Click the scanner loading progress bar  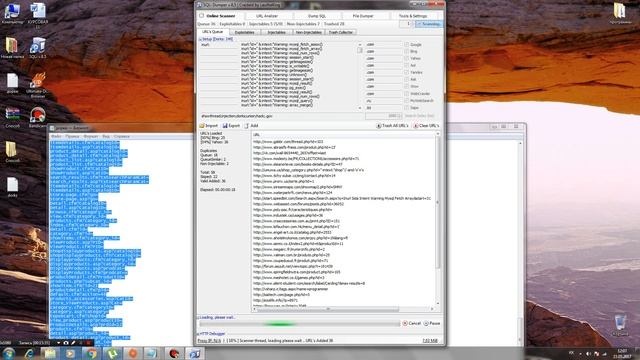click(x=299, y=324)
